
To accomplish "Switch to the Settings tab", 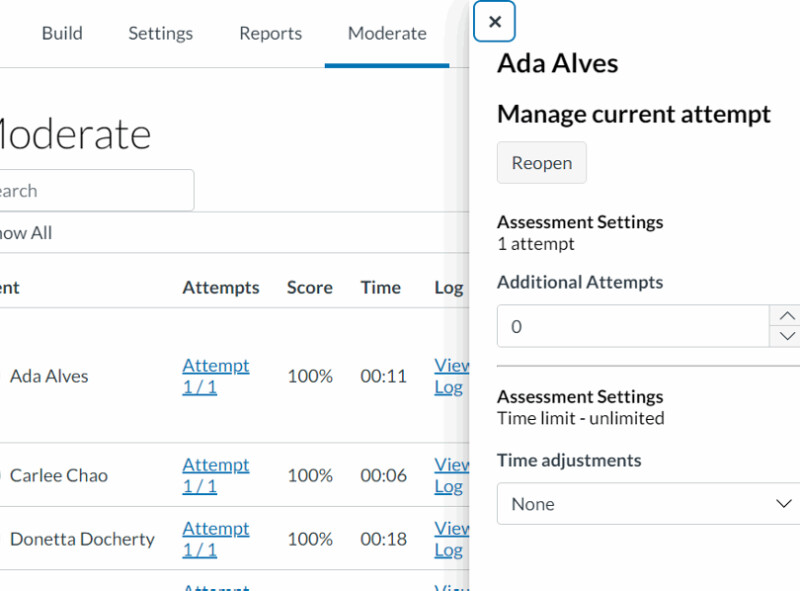I will coord(160,33).
